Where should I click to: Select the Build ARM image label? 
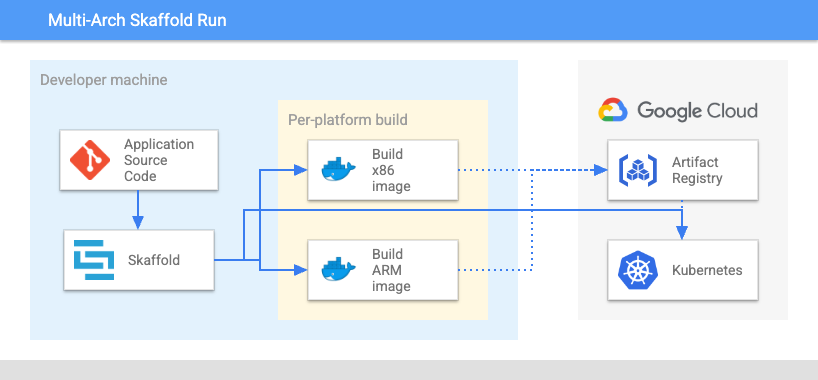coord(391,270)
